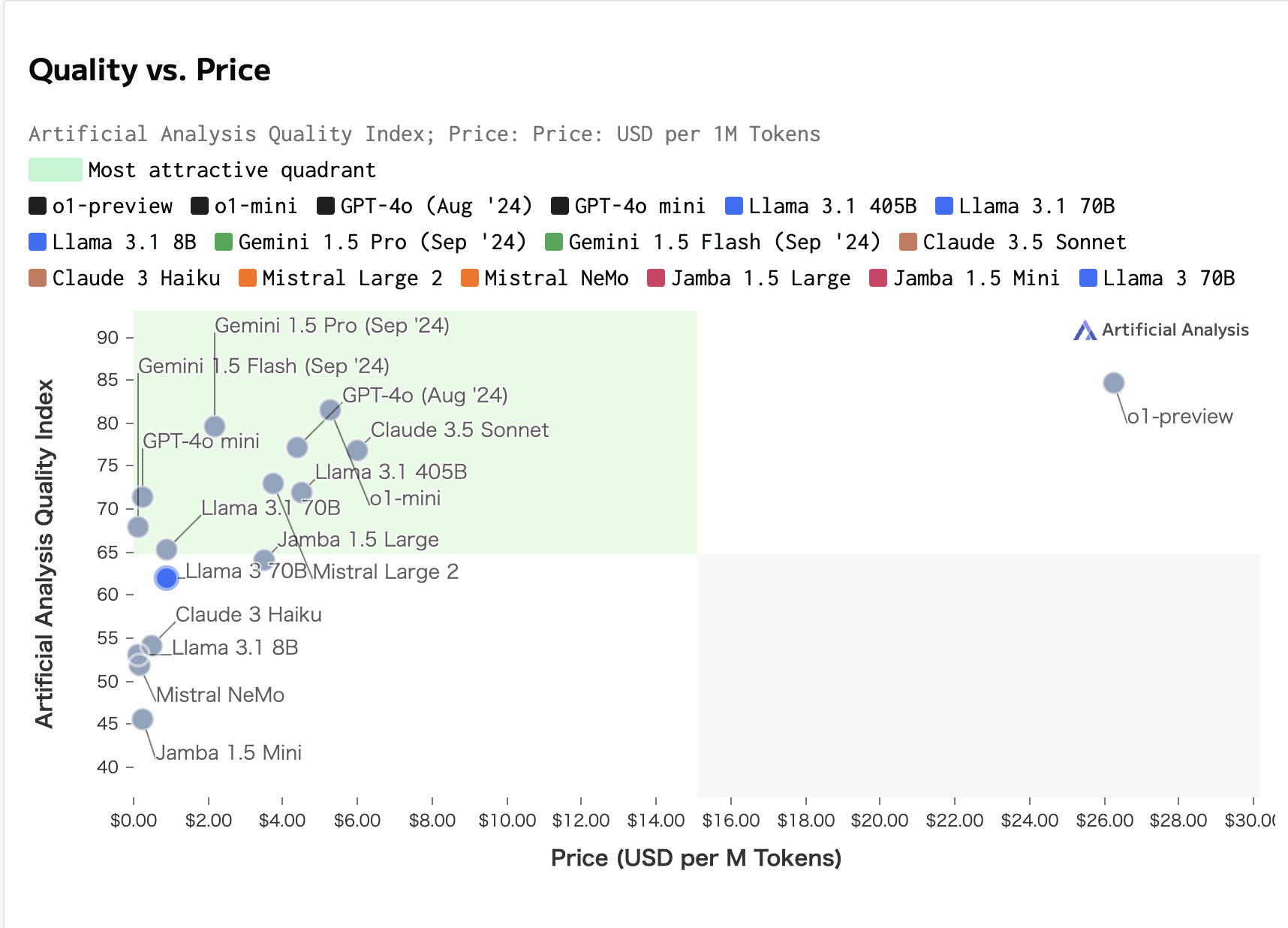Select the o1-preview data point on chart
This screenshot has width=1288, height=928.
point(1114,383)
